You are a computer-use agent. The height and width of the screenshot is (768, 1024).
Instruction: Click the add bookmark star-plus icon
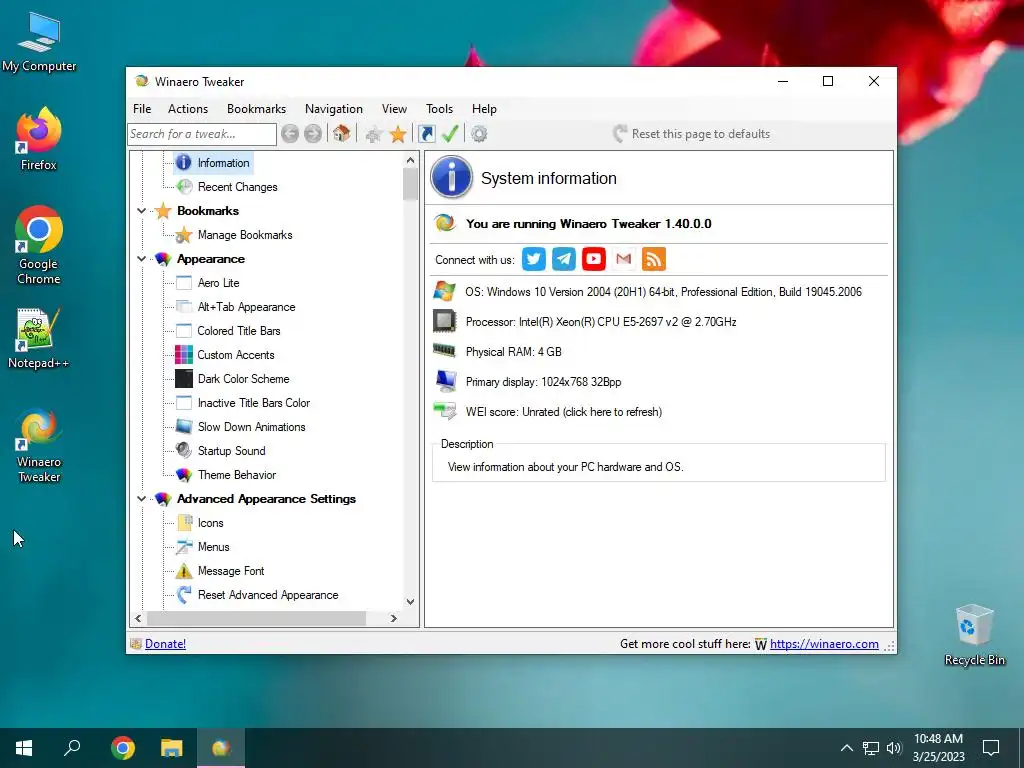click(374, 135)
